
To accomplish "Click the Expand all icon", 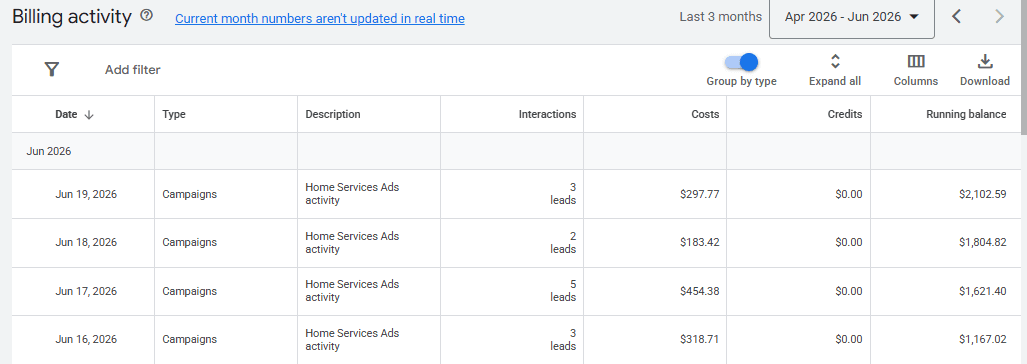I will click(835, 62).
